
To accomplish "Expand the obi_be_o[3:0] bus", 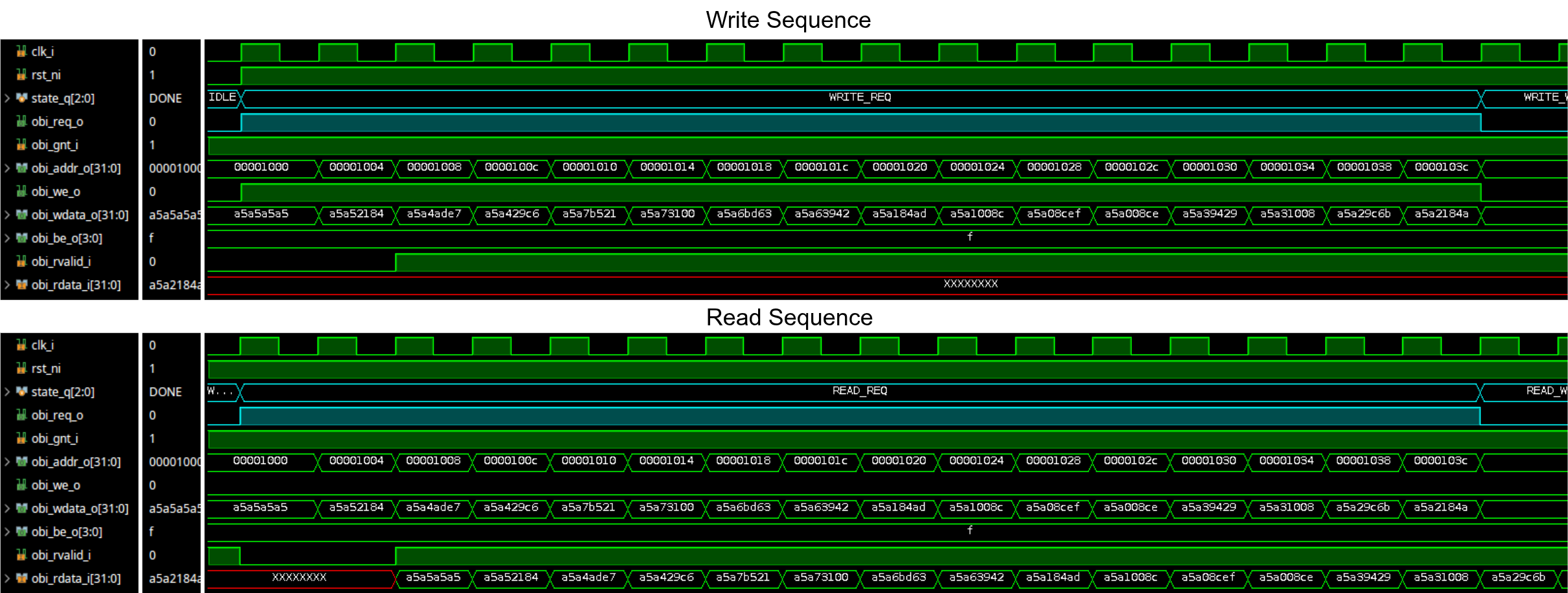I will pyautogui.click(x=6, y=238).
